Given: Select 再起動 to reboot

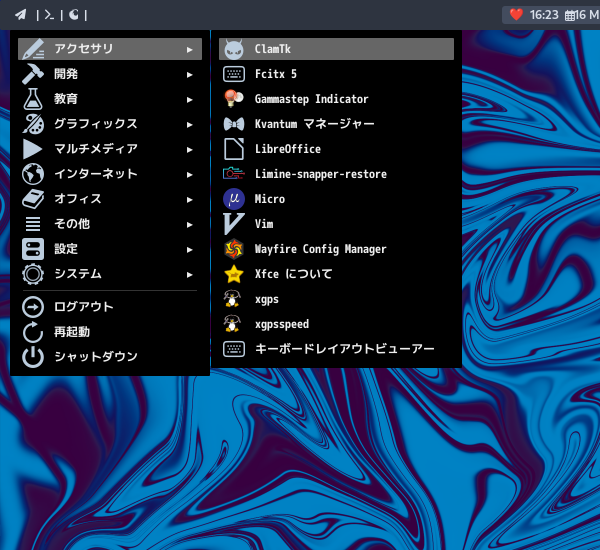Looking at the screenshot, I should coord(110,331).
